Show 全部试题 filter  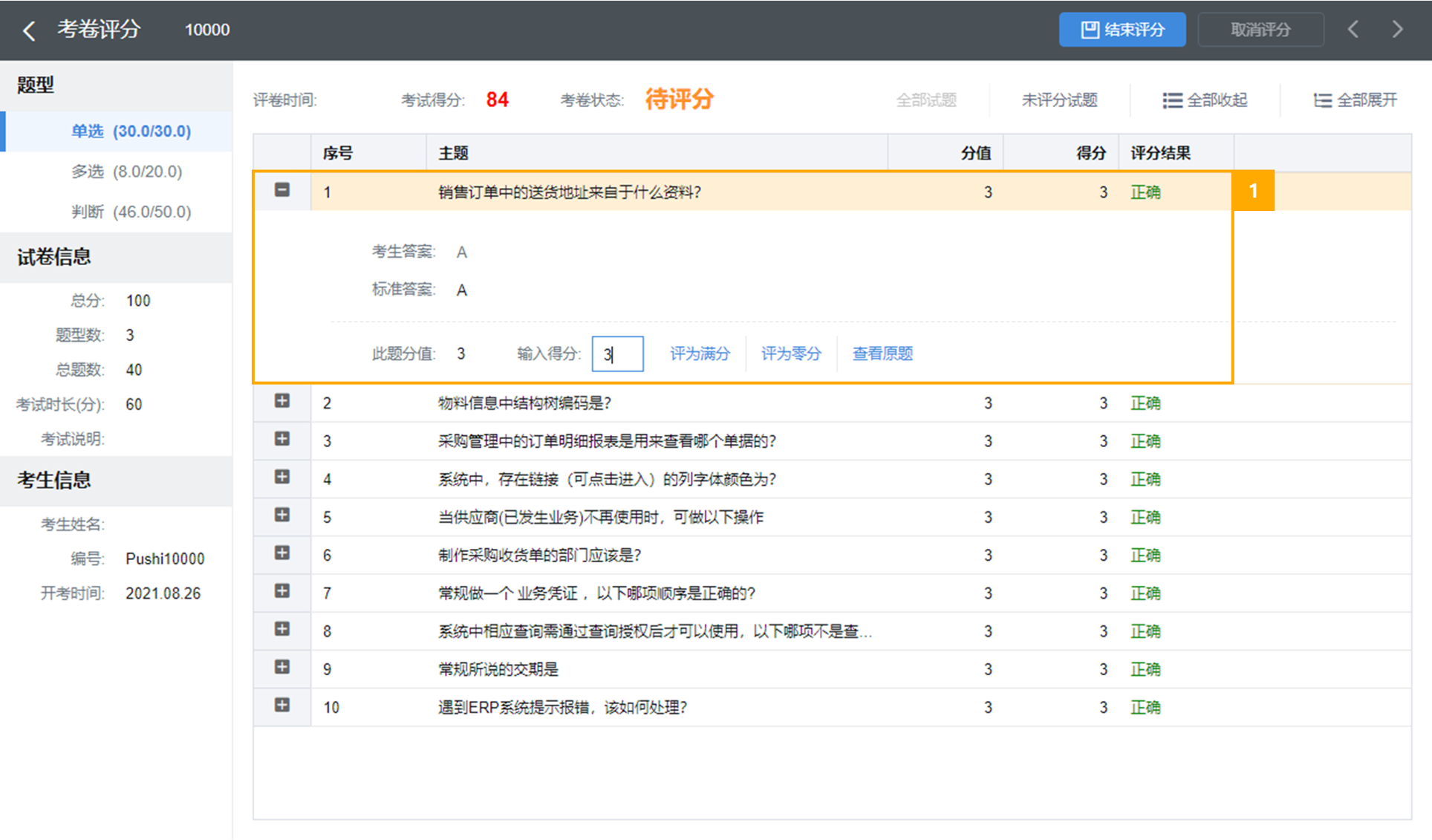[x=926, y=100]
